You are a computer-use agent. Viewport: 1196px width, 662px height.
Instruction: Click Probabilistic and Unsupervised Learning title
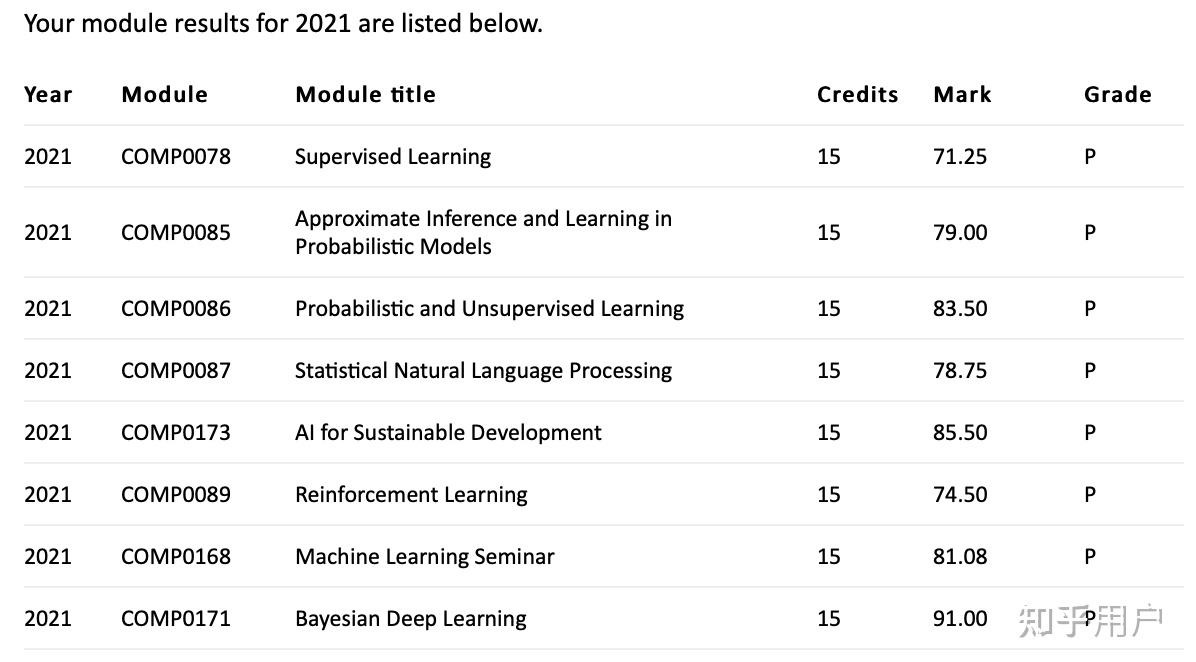tap(489, 309)
